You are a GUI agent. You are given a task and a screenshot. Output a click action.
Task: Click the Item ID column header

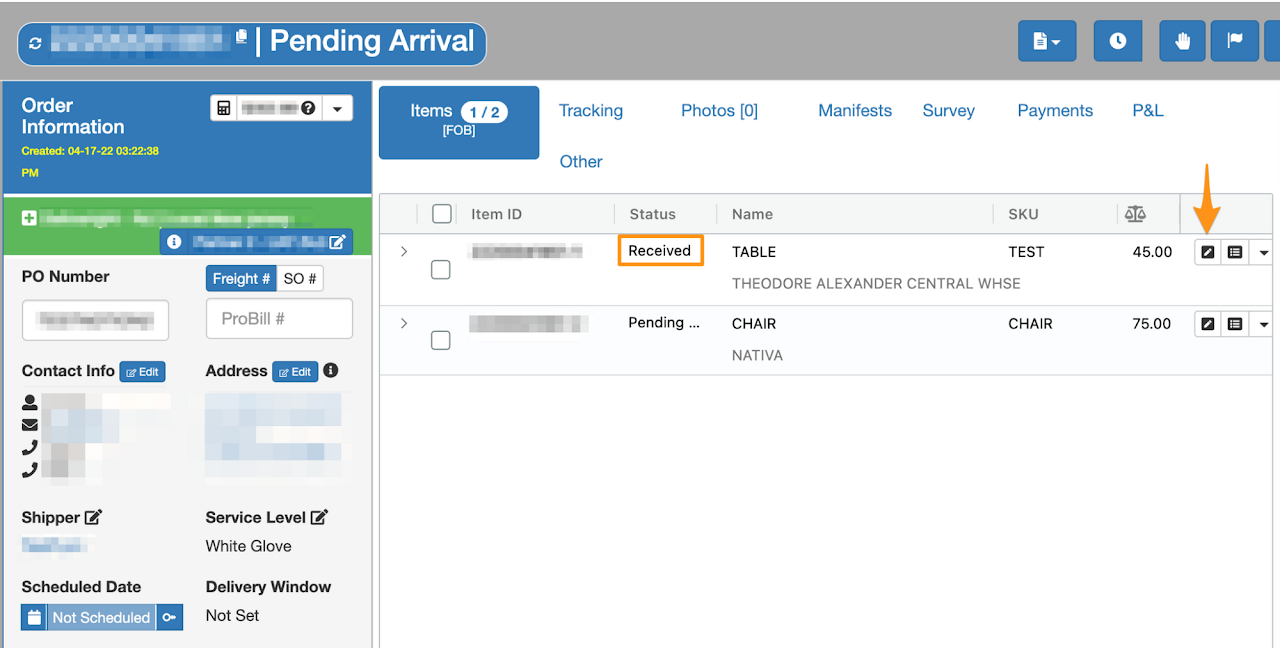click(x=496, y=214)
